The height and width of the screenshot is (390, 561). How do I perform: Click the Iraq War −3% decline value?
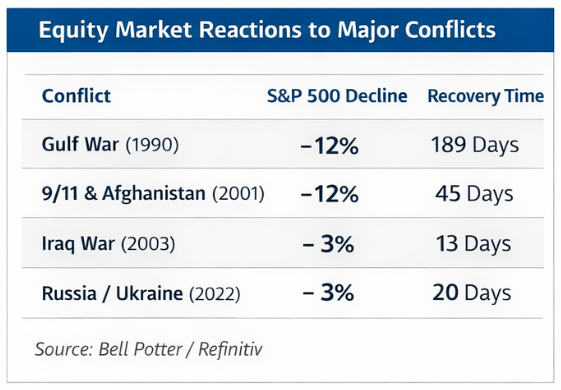tap(328, 244)
